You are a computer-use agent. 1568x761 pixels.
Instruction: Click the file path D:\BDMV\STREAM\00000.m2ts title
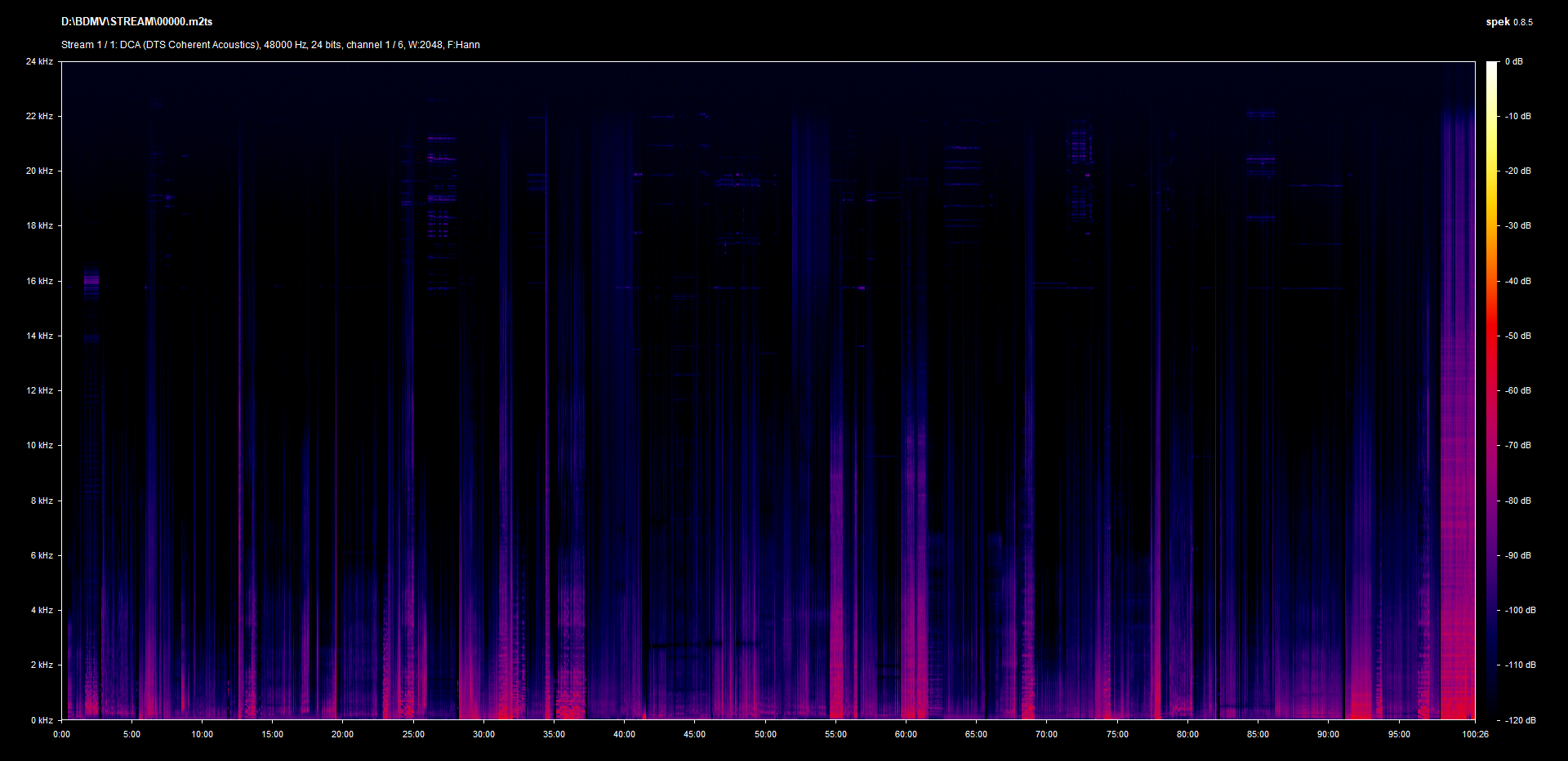click(x=136, y=22)
